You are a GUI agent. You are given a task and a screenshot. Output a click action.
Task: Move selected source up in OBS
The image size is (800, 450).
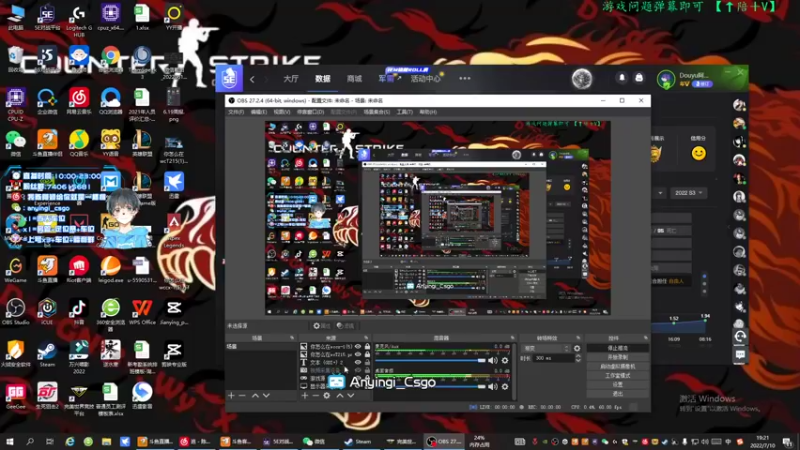[x=340, y=396]
